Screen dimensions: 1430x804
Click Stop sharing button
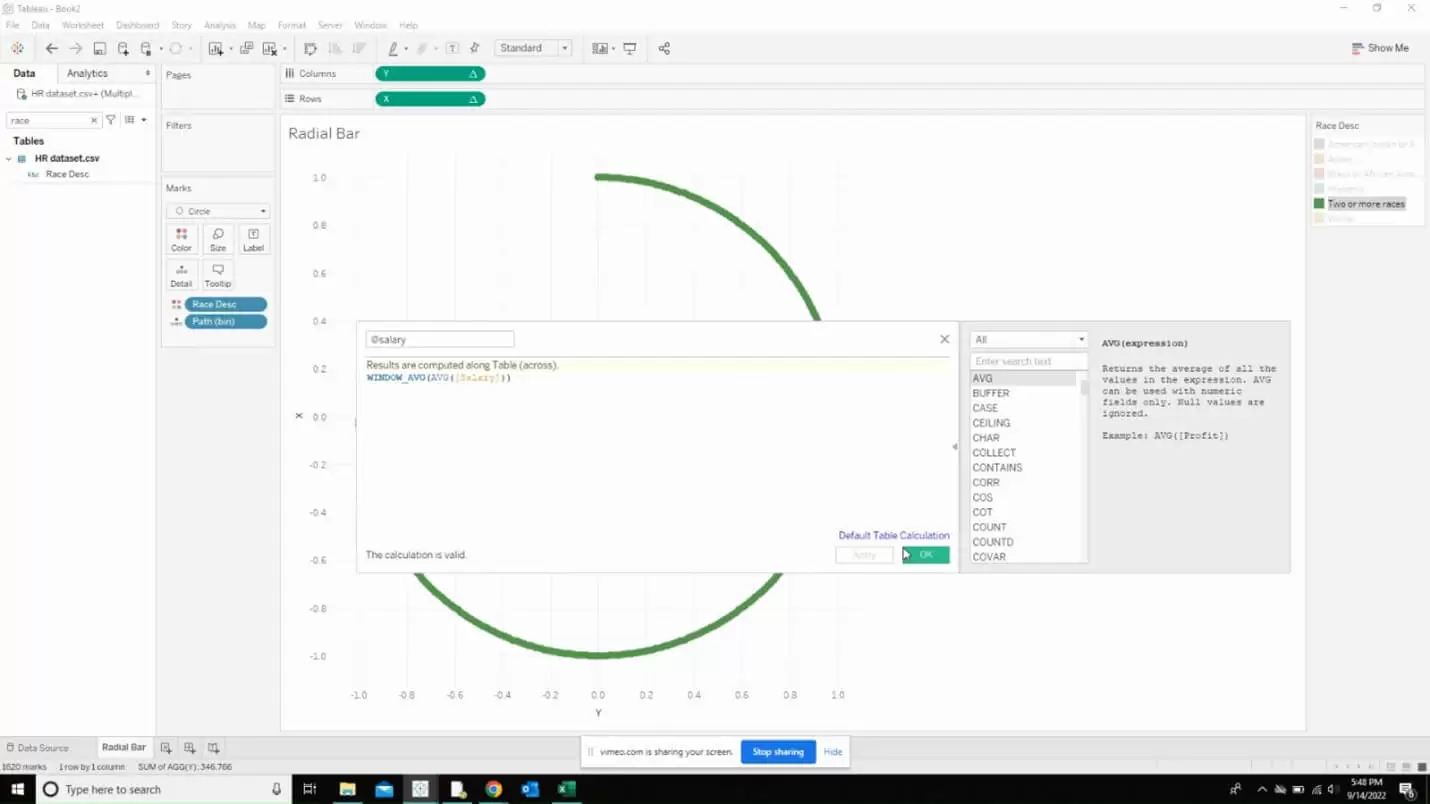click(x=778, y=752)
